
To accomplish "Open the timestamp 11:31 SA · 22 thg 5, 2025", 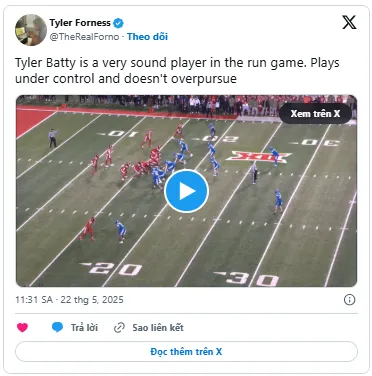I will pos(69,300).
